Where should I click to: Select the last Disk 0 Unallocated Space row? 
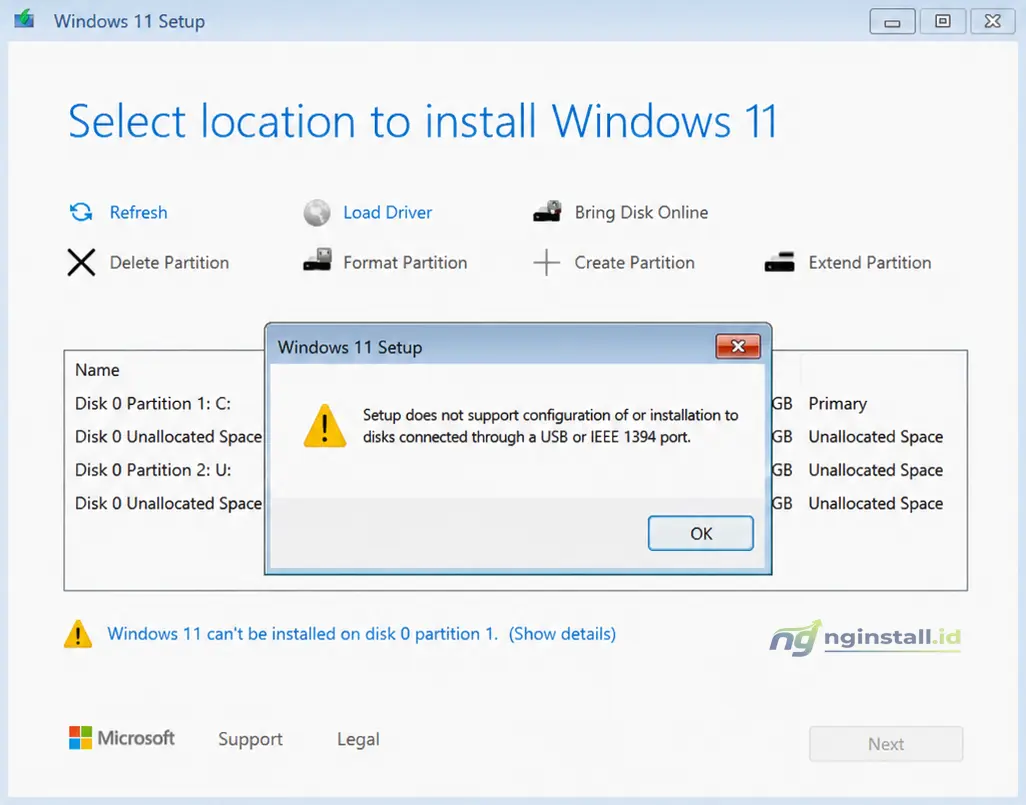[516, 503]
